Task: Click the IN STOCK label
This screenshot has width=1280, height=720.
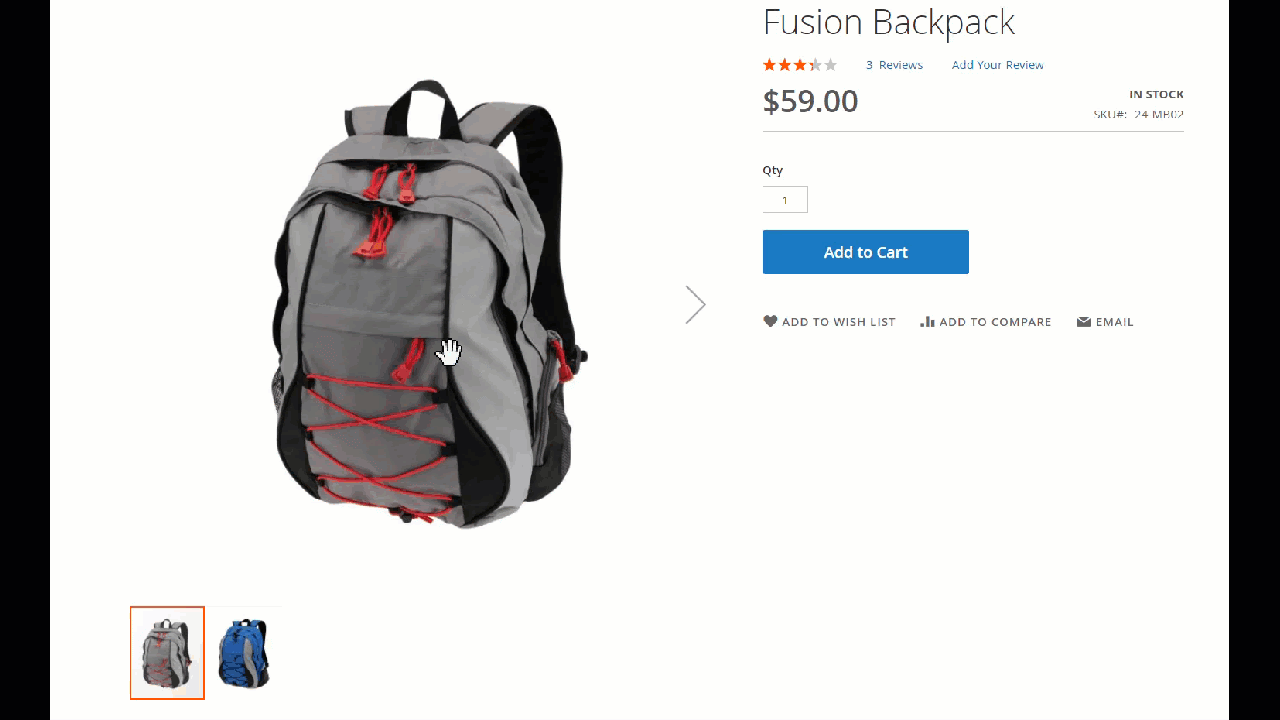Action: point(1156,95)
